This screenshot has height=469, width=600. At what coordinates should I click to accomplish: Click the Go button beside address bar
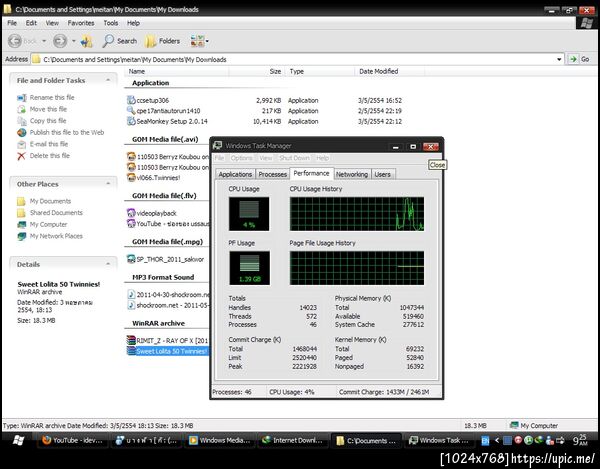coord(579,59)
